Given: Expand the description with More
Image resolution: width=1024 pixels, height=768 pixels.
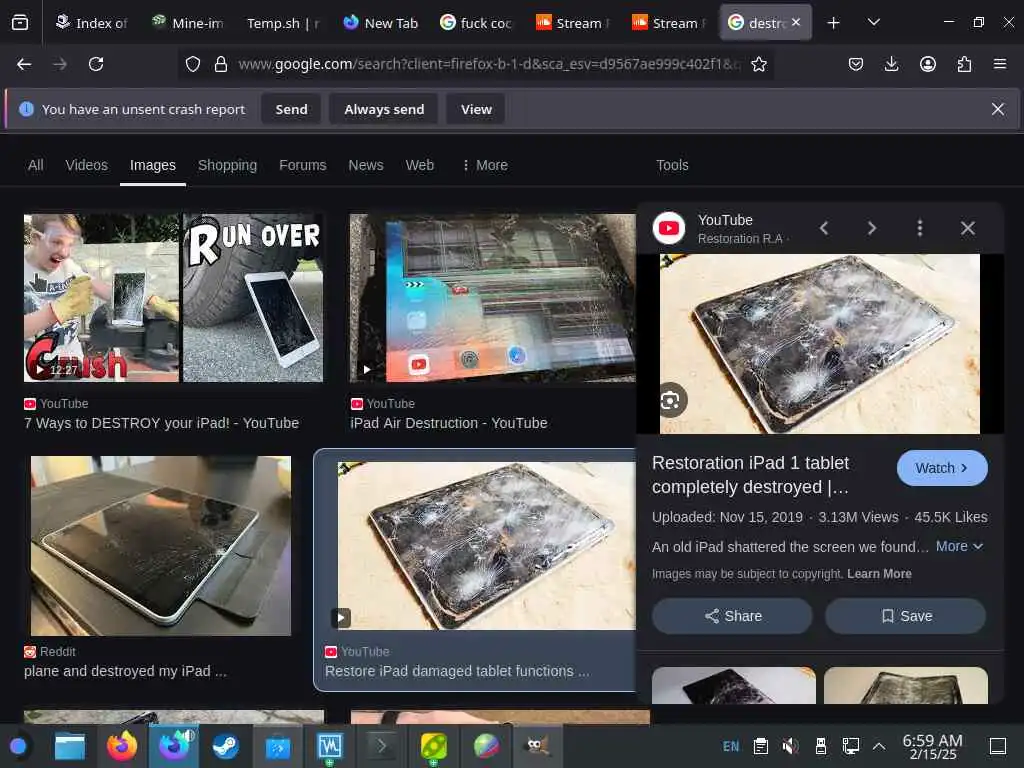Looking at the screenshot, I should coord(959,547).
